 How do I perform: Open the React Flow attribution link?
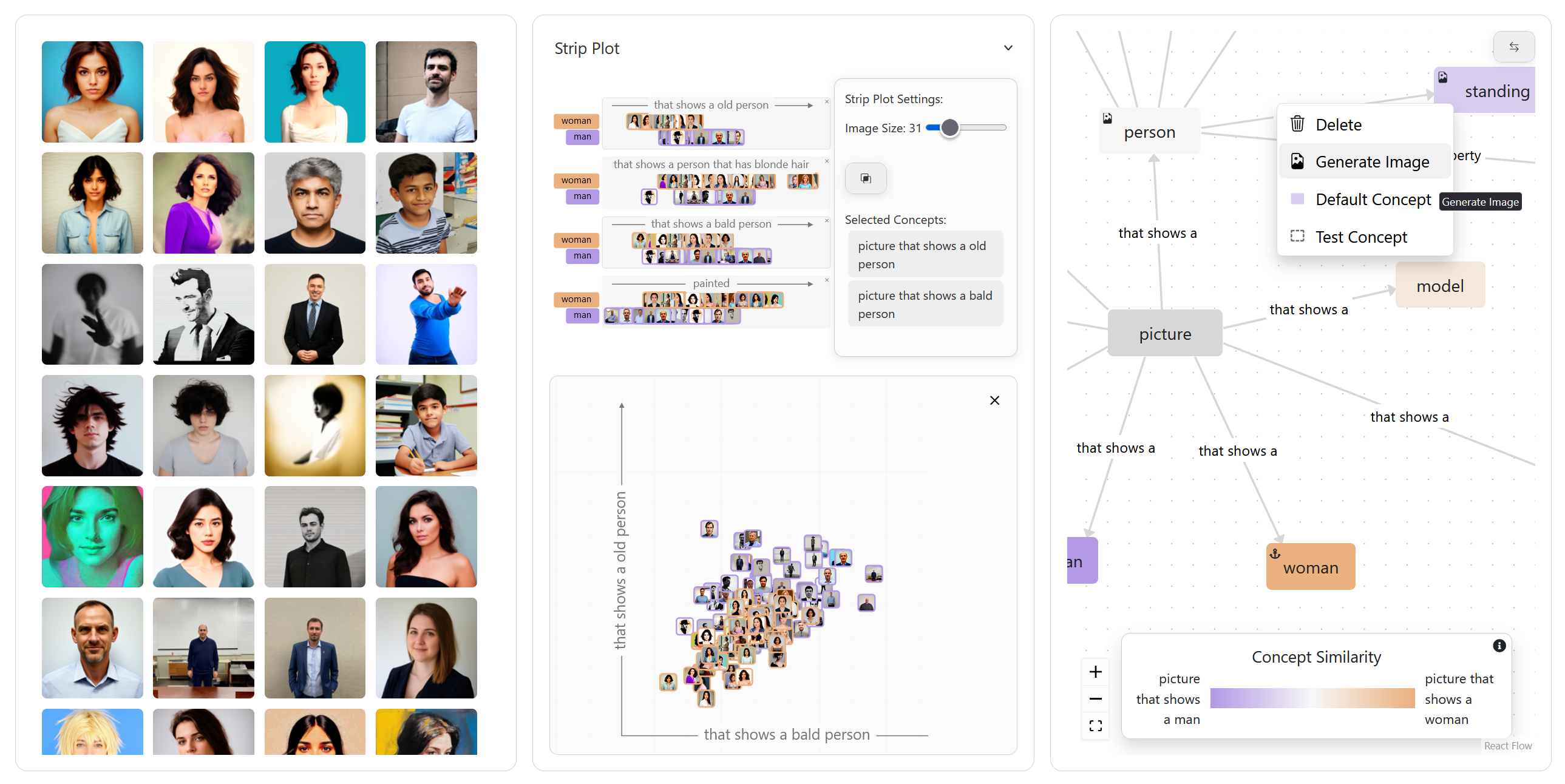click(1507, 746)
